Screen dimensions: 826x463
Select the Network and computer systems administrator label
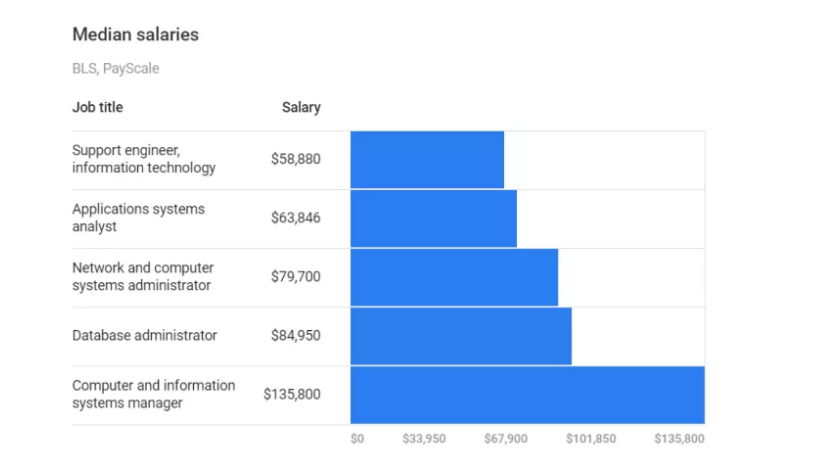click(x=142, y=276)
